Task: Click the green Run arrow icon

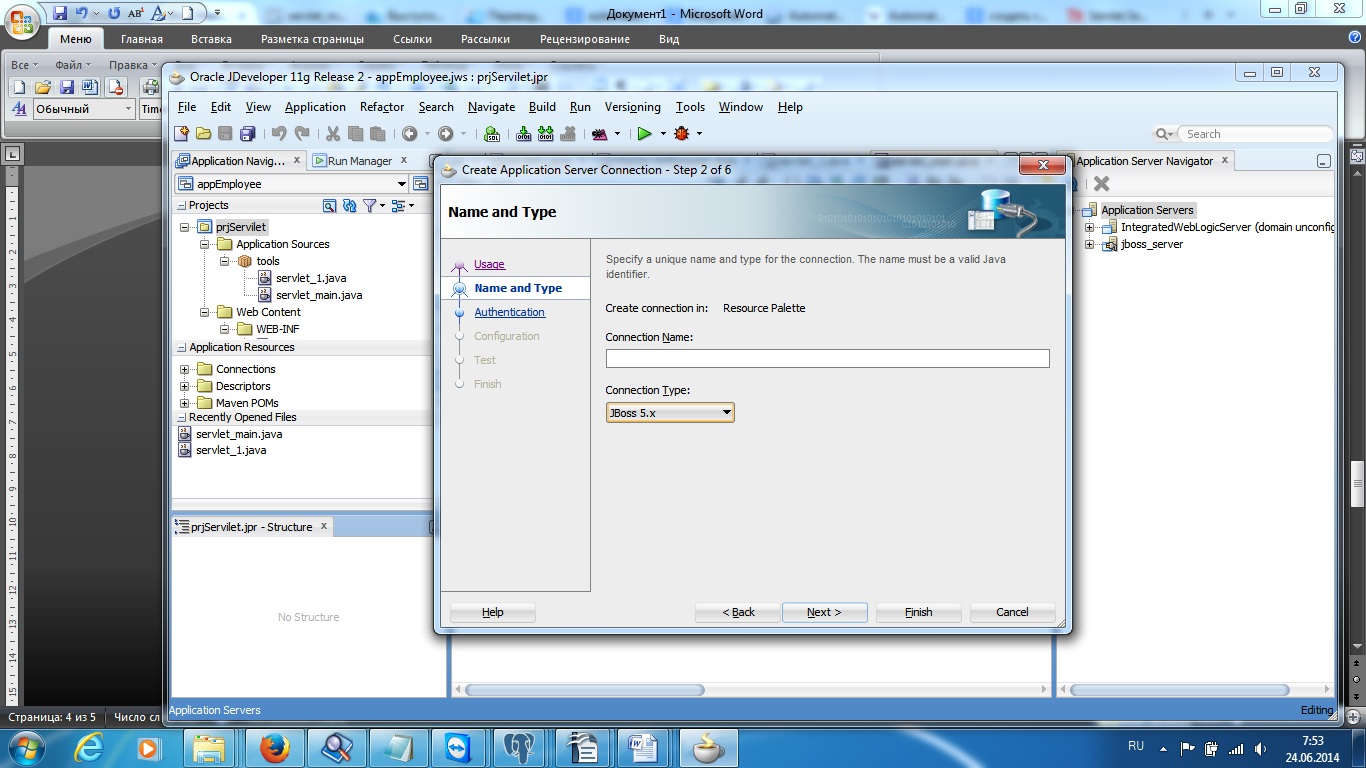Action: click(645, 133)
